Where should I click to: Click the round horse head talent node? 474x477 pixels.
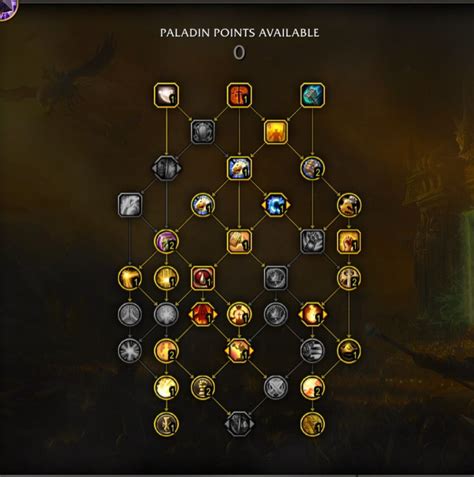click(203, 205)
